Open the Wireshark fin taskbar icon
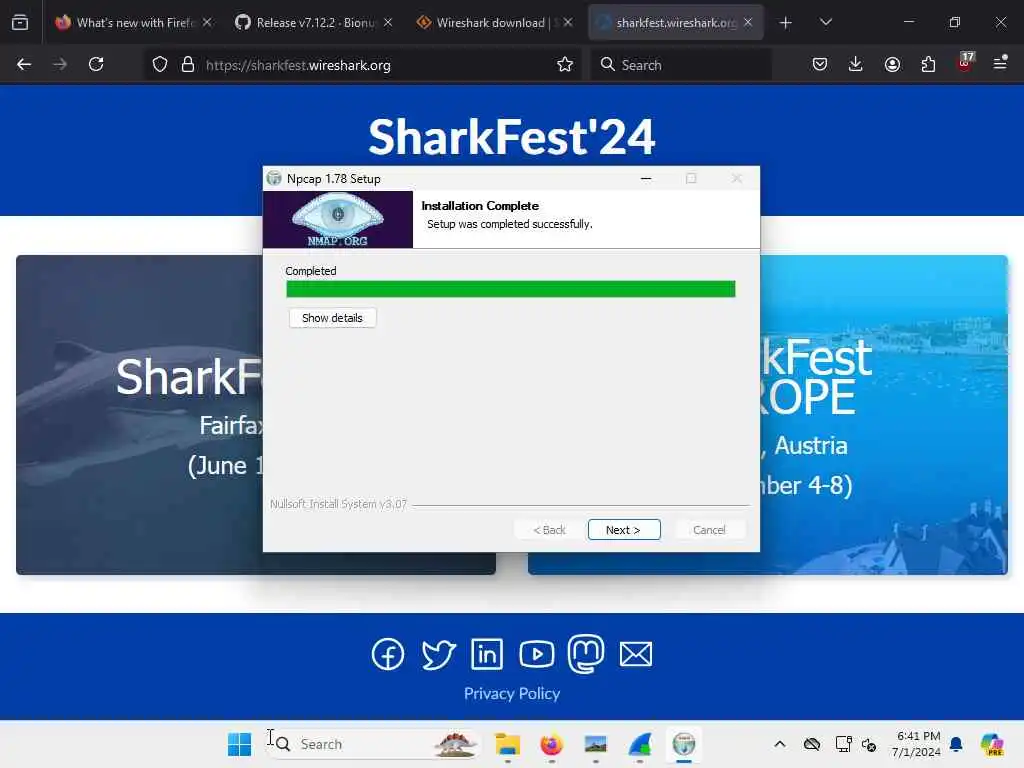Screen dimensions: 1024x768 [x=640, y=744]
